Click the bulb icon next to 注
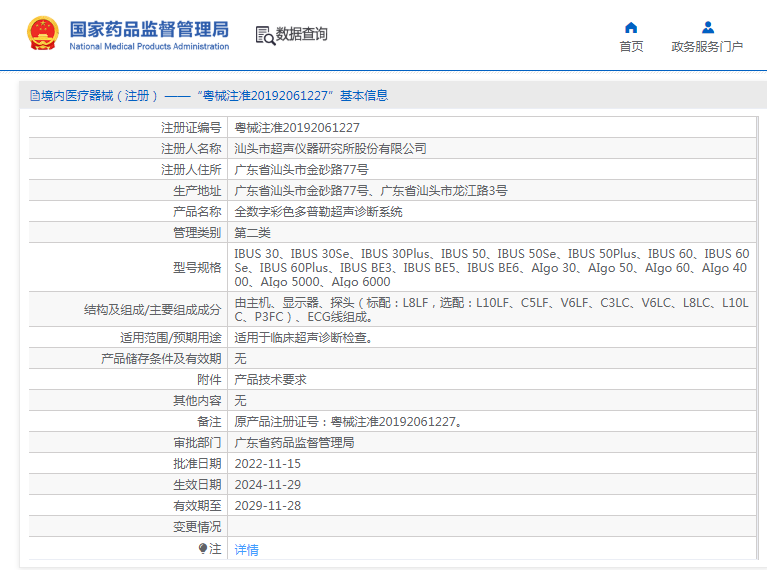The height and width of the screenshot is (570, 767). pyautogui.click(x=203, y=548)
